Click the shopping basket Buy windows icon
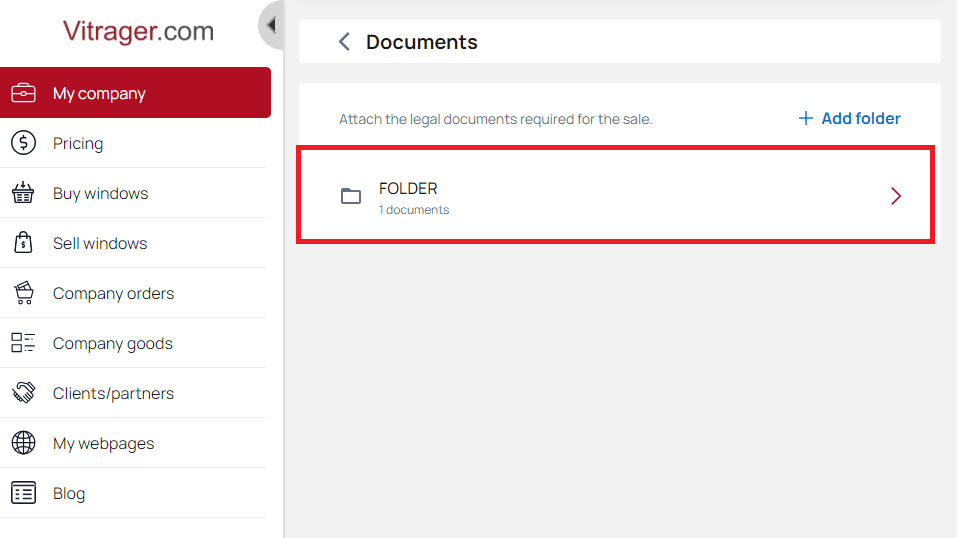This screenshot has height=538, width=959. pos(23,193)
